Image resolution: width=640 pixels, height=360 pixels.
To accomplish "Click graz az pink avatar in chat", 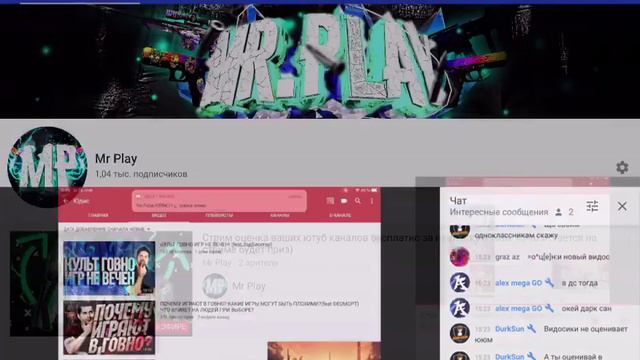I will pyautogui.click(x=460, y=257).
